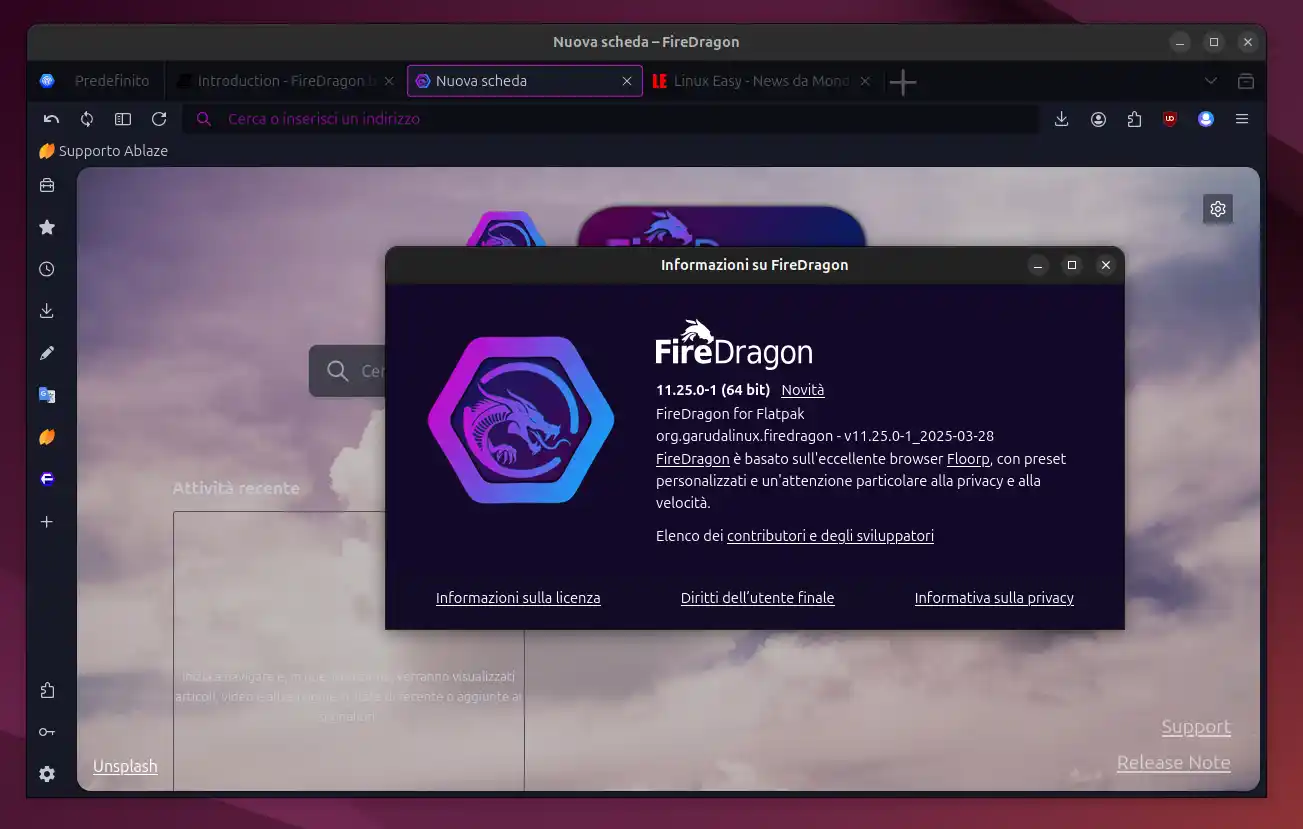1303x829 pixels.
Task: Open the notes pencil panel in sidebar
Action: 46,353
